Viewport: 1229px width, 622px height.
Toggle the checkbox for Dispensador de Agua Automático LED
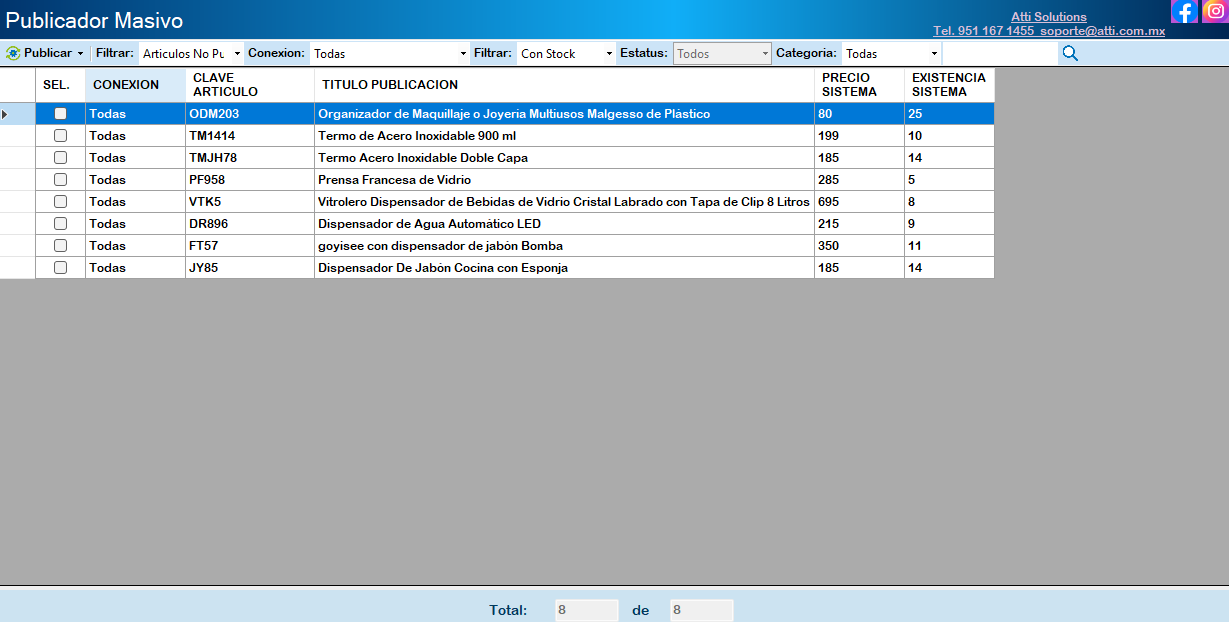click(60, 224)
